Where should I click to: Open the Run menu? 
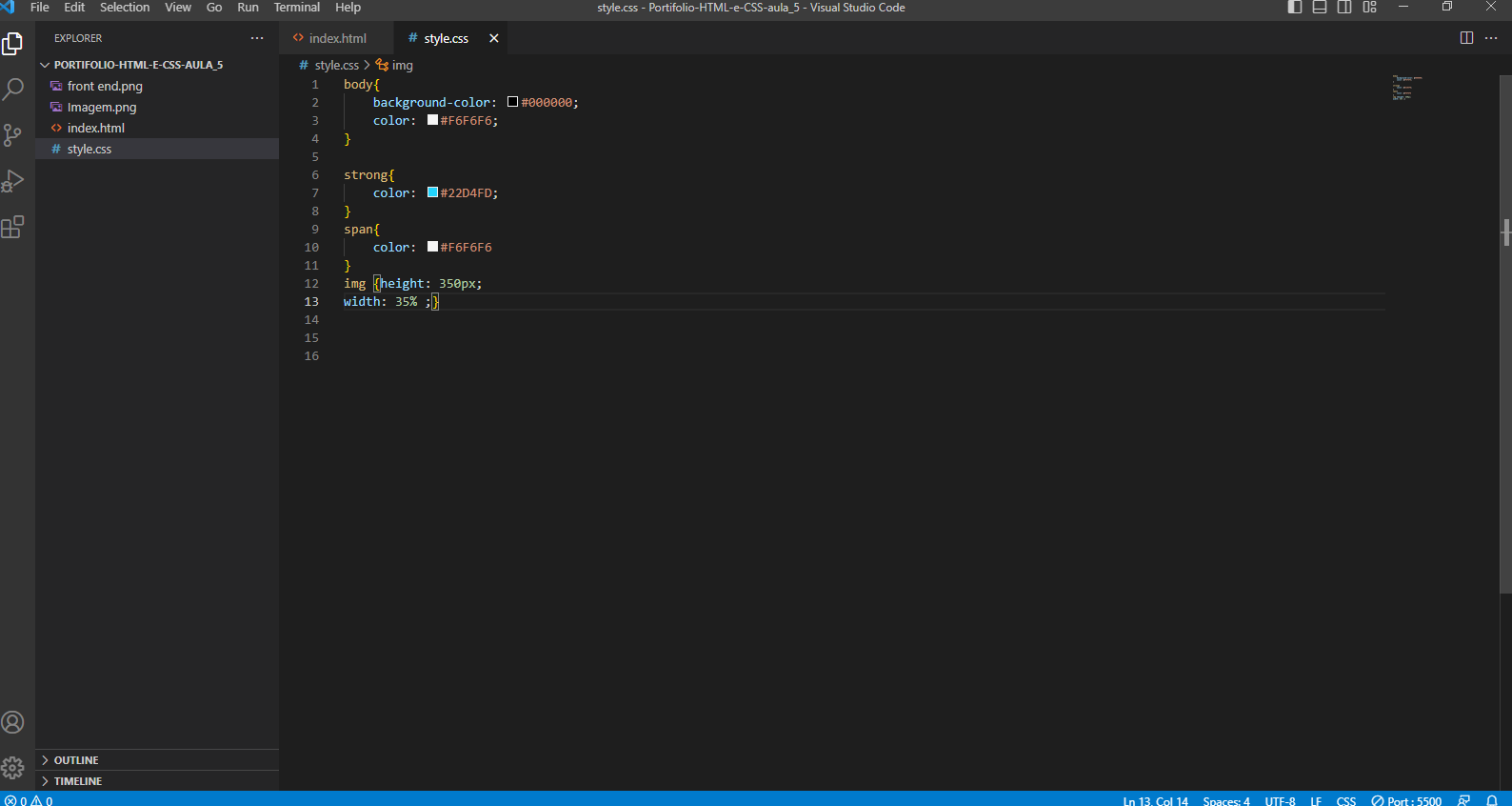[x=248, y=8]
